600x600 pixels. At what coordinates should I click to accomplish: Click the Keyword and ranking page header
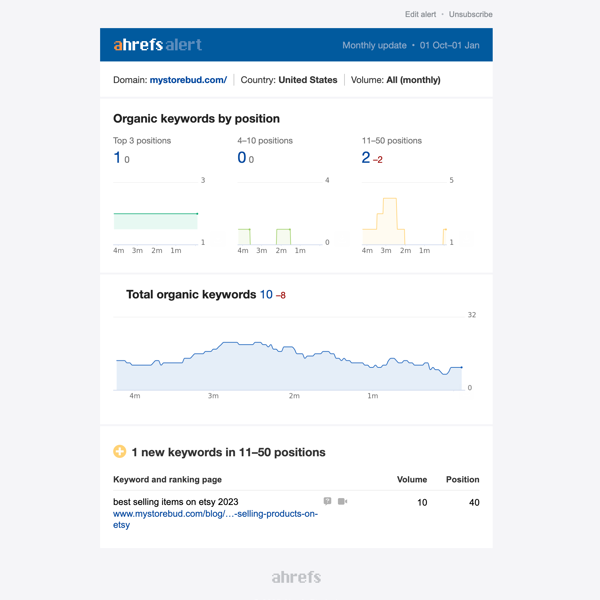[x=167, y=480]
